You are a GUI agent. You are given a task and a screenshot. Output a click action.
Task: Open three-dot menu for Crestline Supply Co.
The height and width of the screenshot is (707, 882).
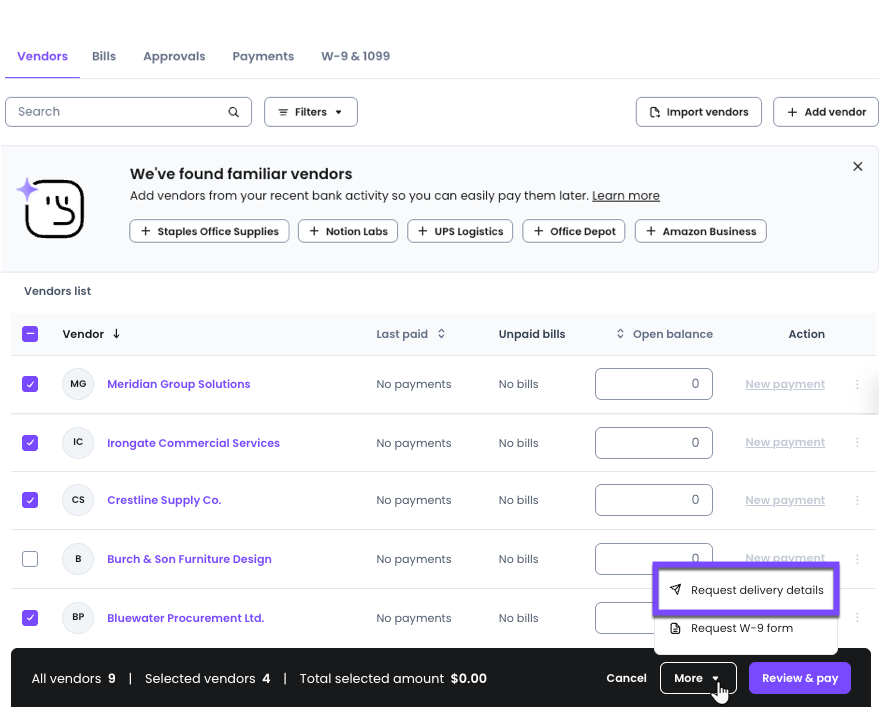[x=857, y=500]
